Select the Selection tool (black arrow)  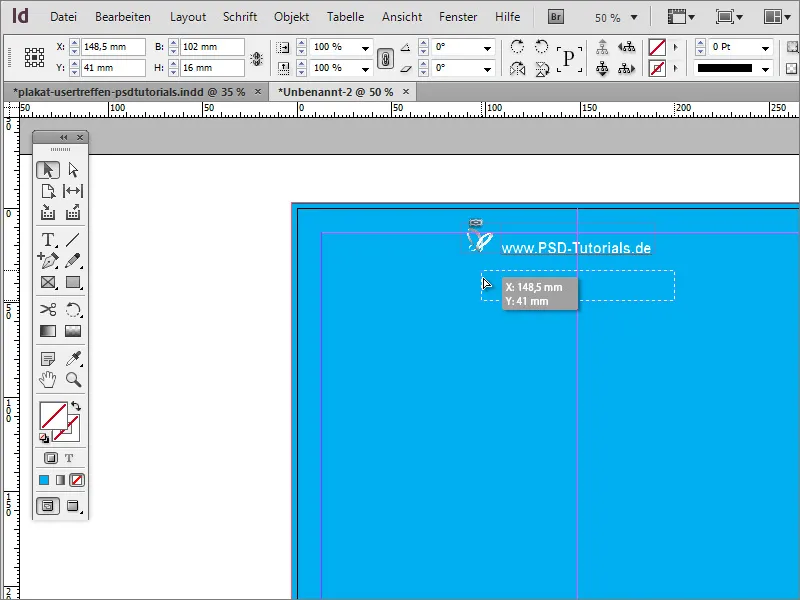[48, 170]
